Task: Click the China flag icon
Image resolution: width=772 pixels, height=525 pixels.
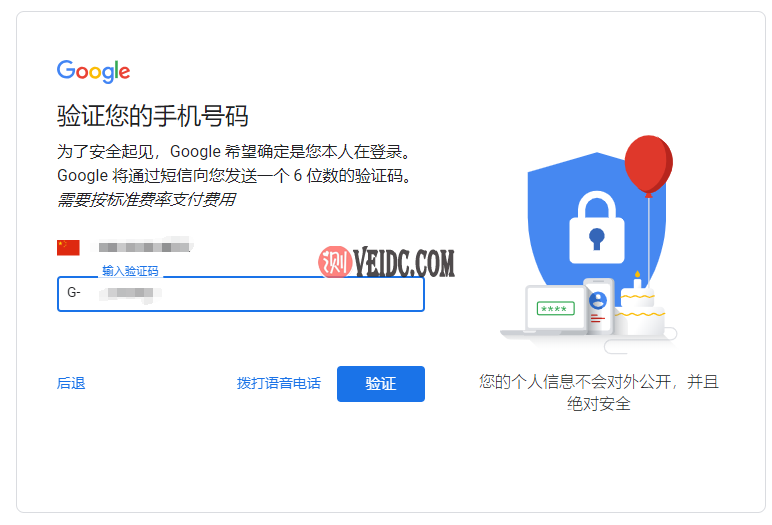Action: point(68,247)
